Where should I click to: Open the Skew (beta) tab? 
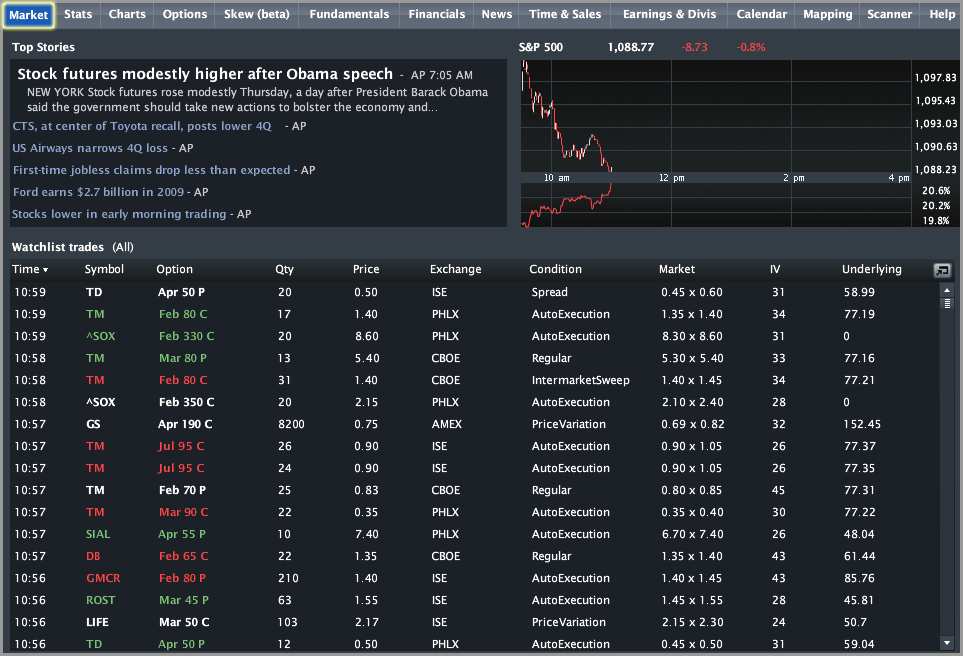point(257,14)
